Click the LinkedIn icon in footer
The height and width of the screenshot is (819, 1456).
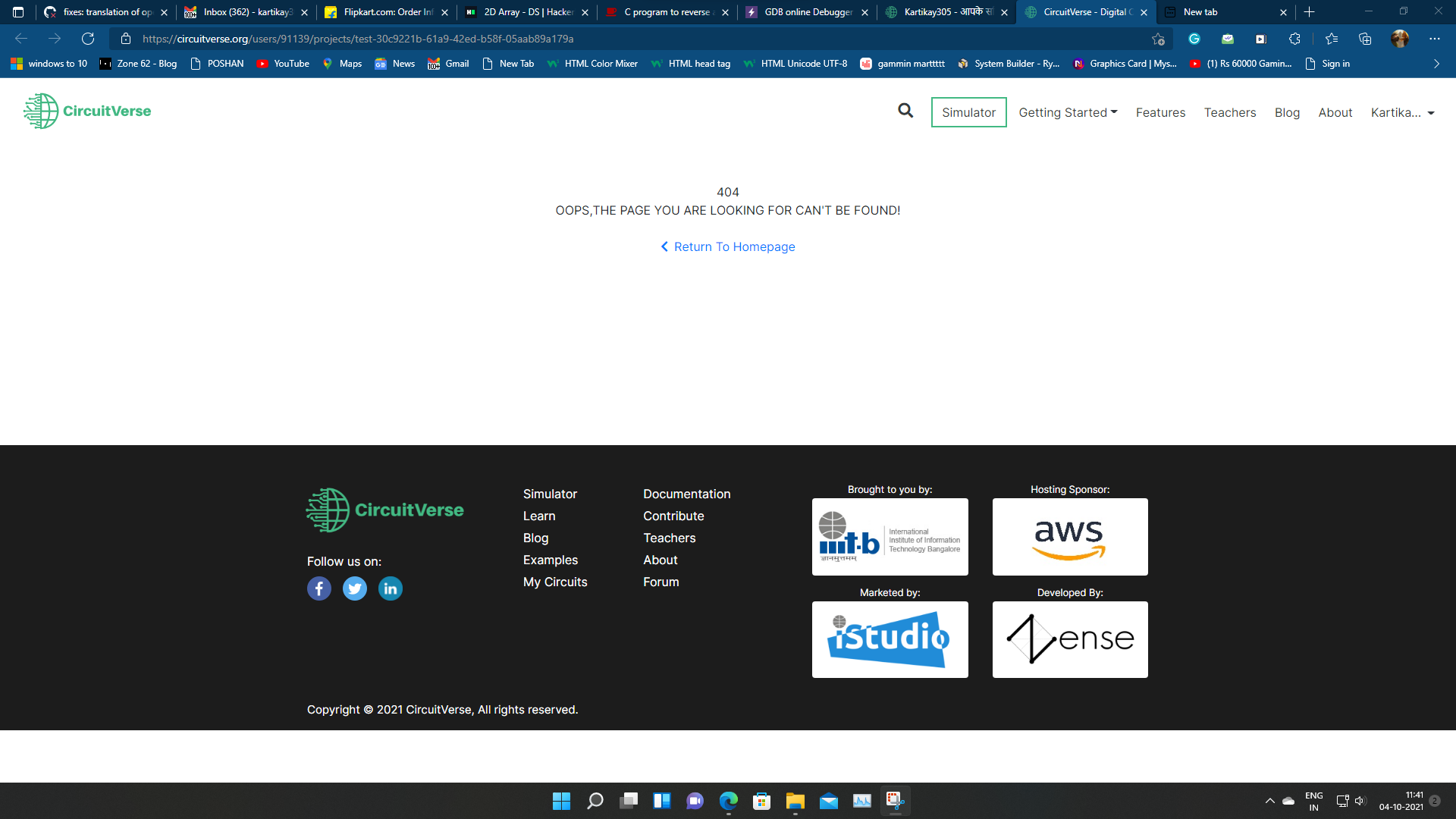tap(390, 588)
